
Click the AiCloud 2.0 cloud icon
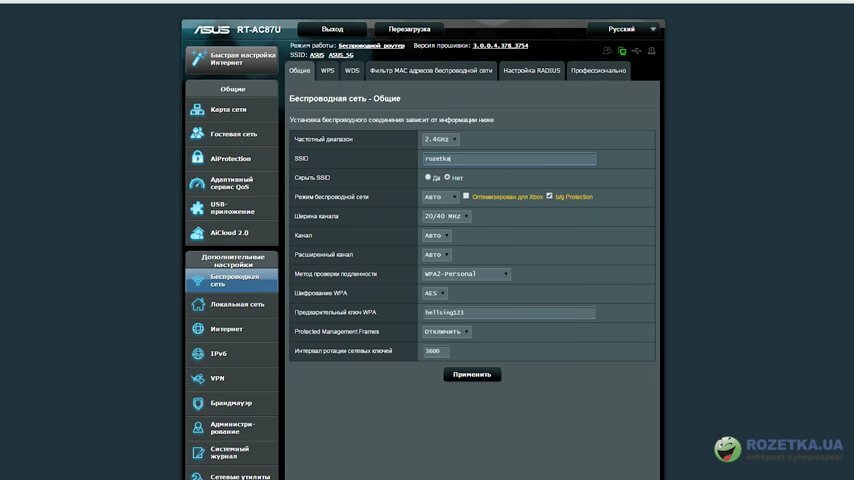197,233
